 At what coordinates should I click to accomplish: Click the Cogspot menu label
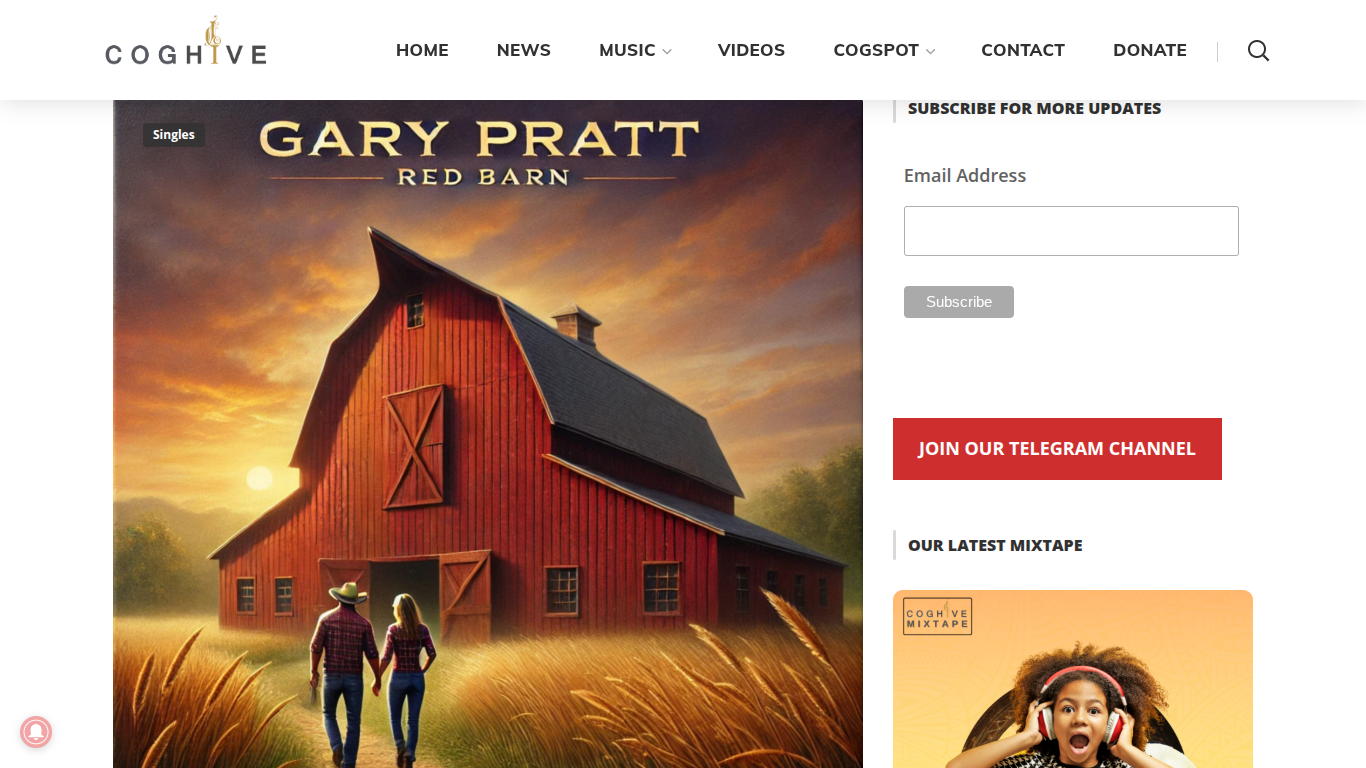pyautogui.click(x=876, y=50)
